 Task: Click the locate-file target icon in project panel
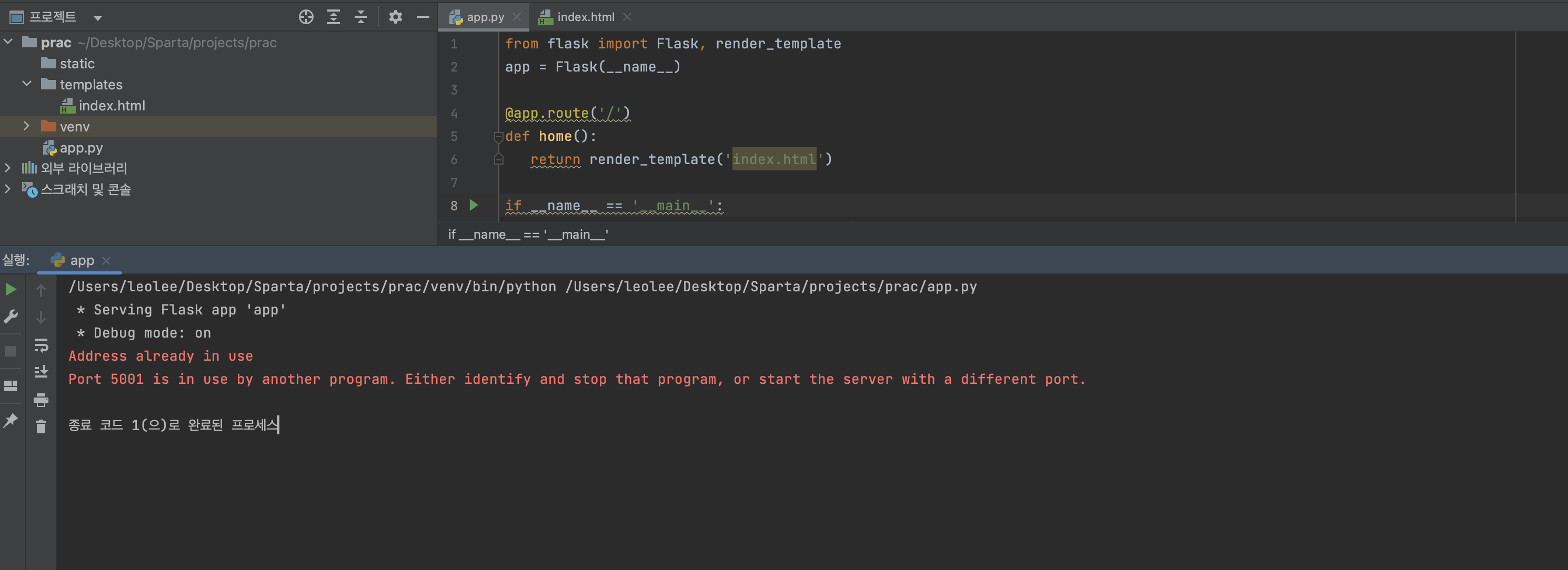tap(306, 17)
